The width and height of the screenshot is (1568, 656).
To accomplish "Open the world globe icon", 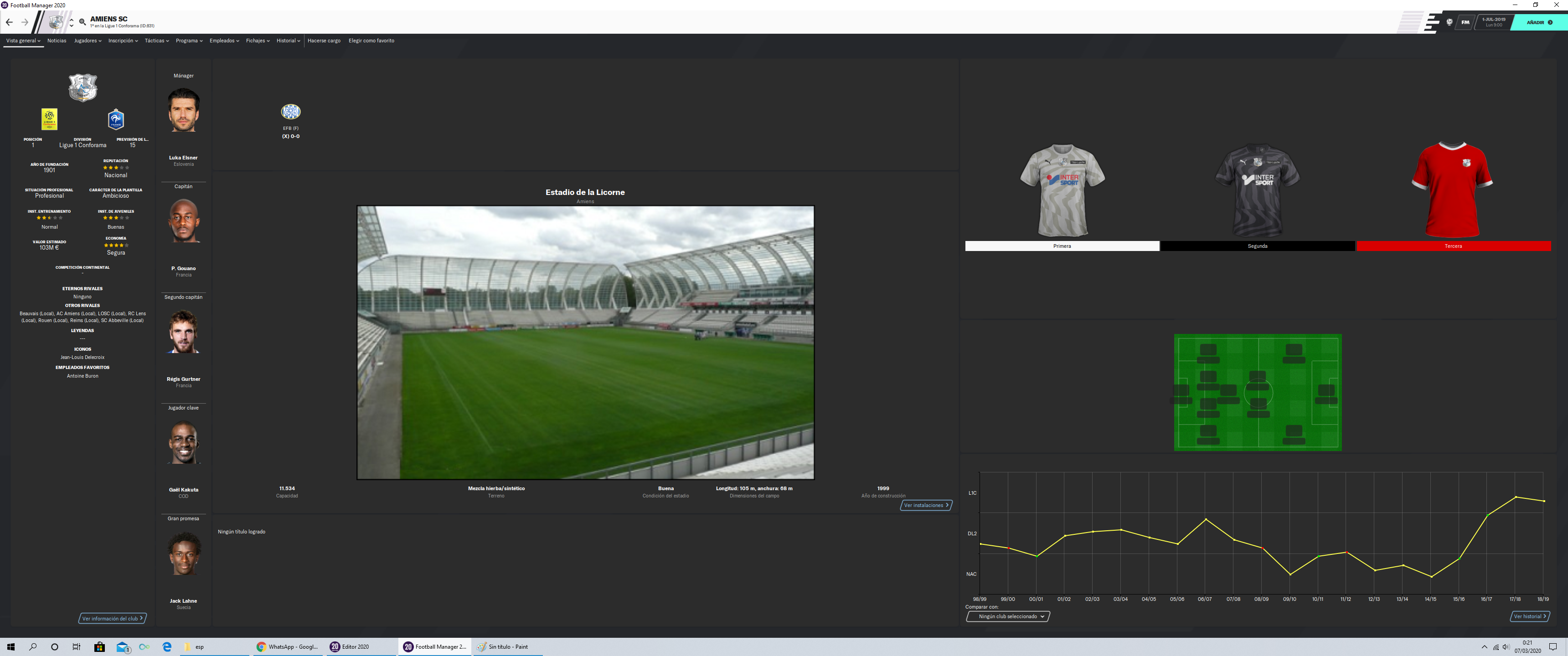I will (1449, 22).
